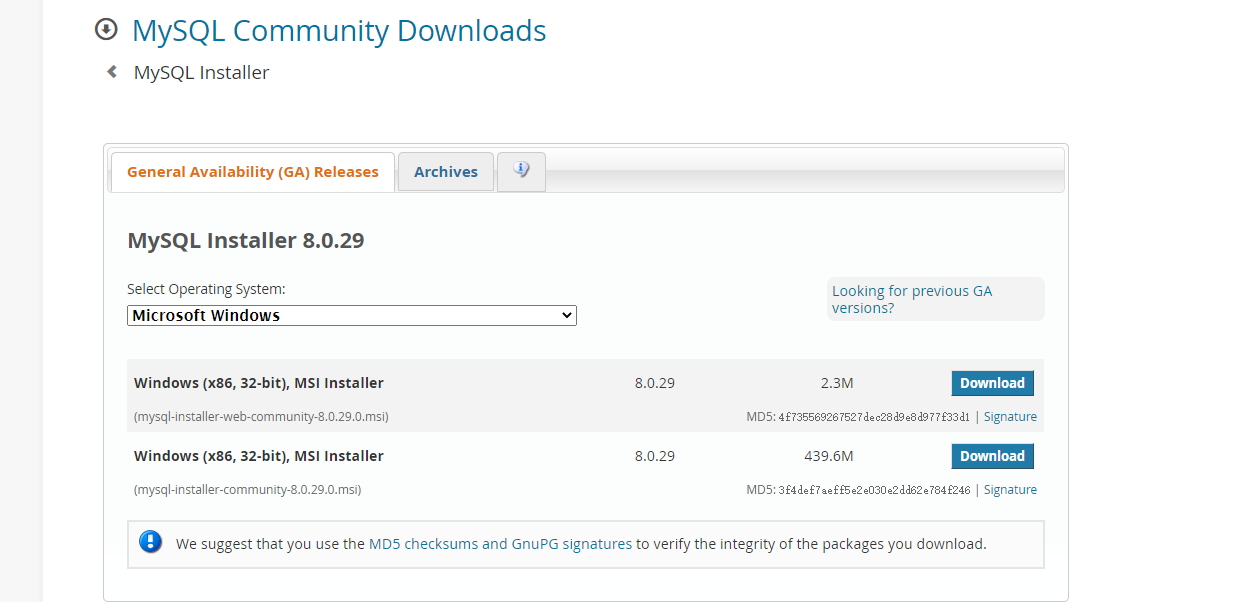Follow Looking for previous GA versions link
The width and height of the screenshot is (1245, 602).
(x=912, y=299)
